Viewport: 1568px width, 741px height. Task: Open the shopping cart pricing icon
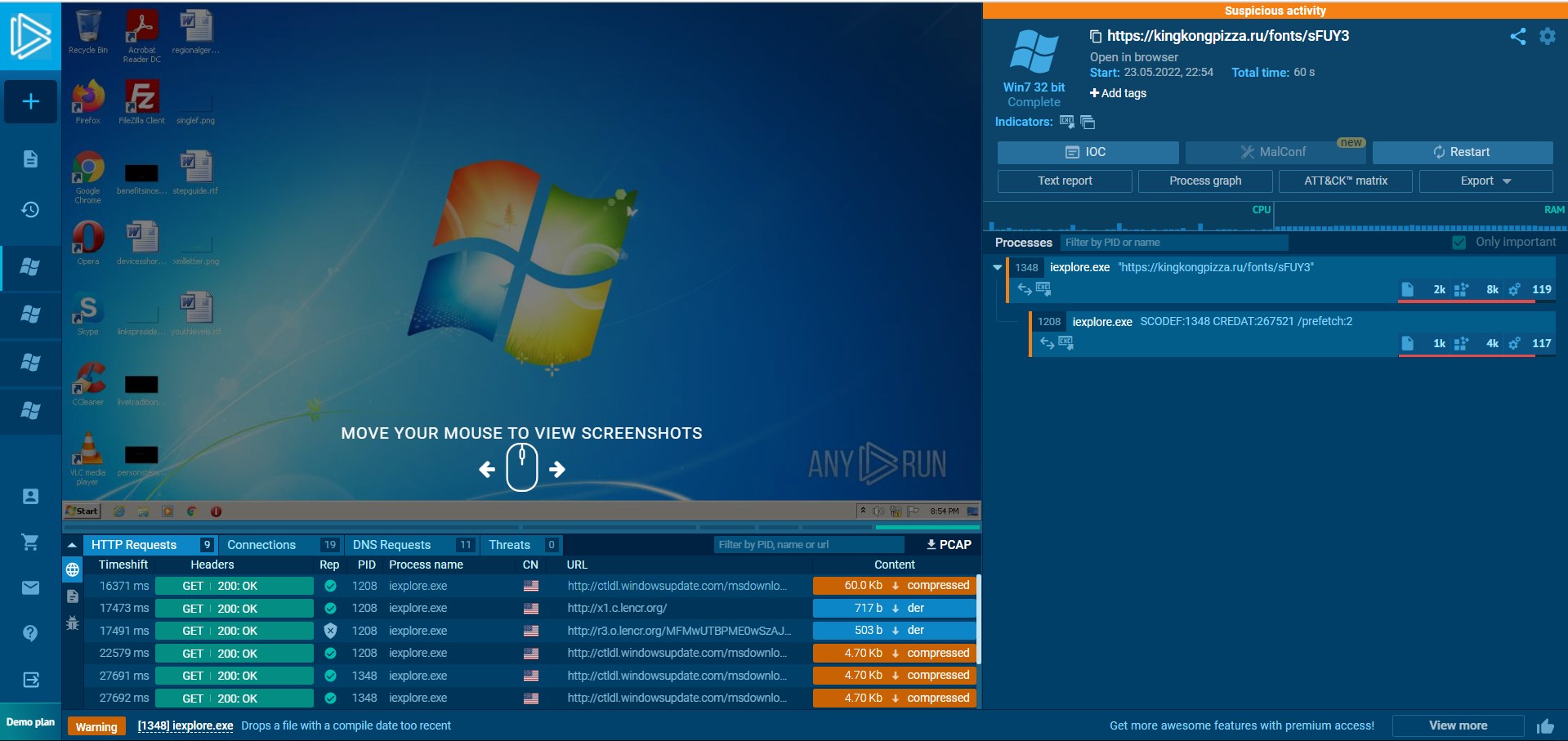click(x=30, y=542)
